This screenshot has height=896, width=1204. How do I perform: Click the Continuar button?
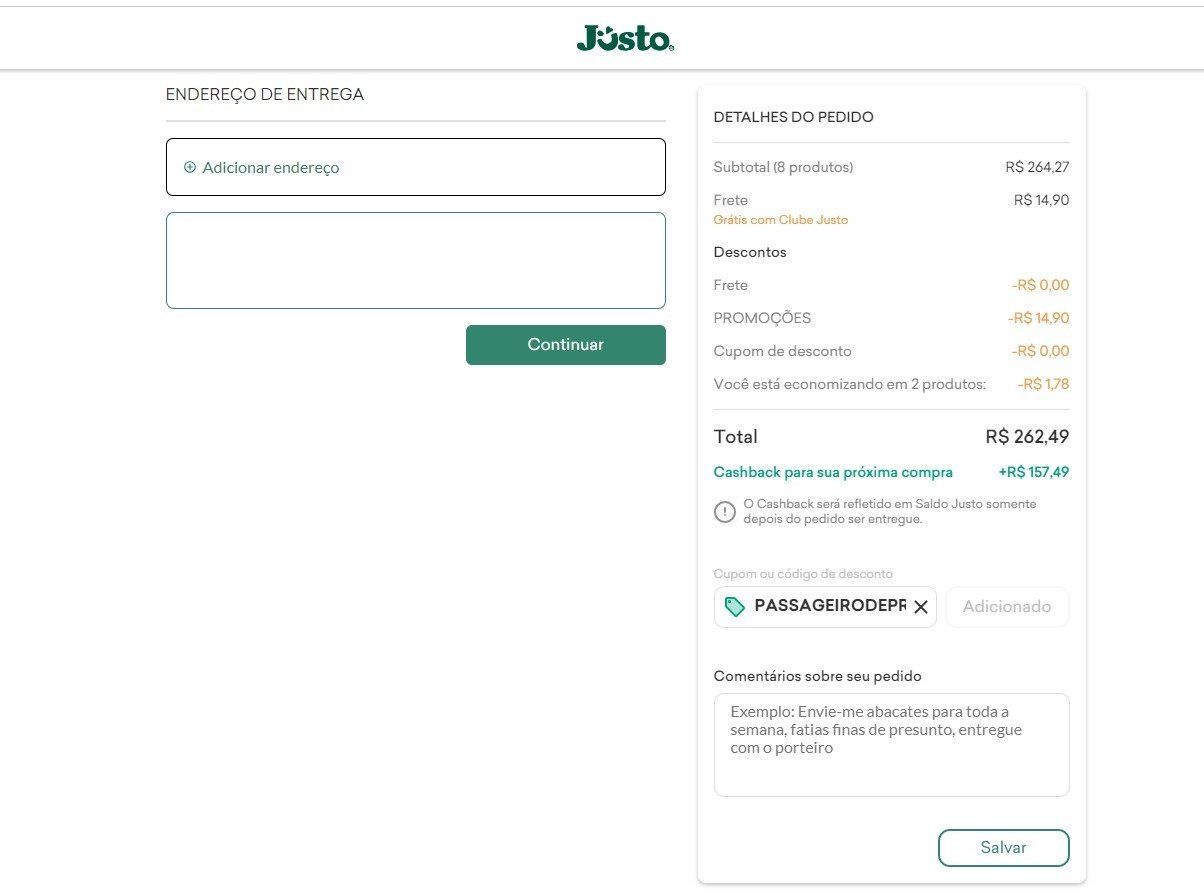(x=566, y=345)
